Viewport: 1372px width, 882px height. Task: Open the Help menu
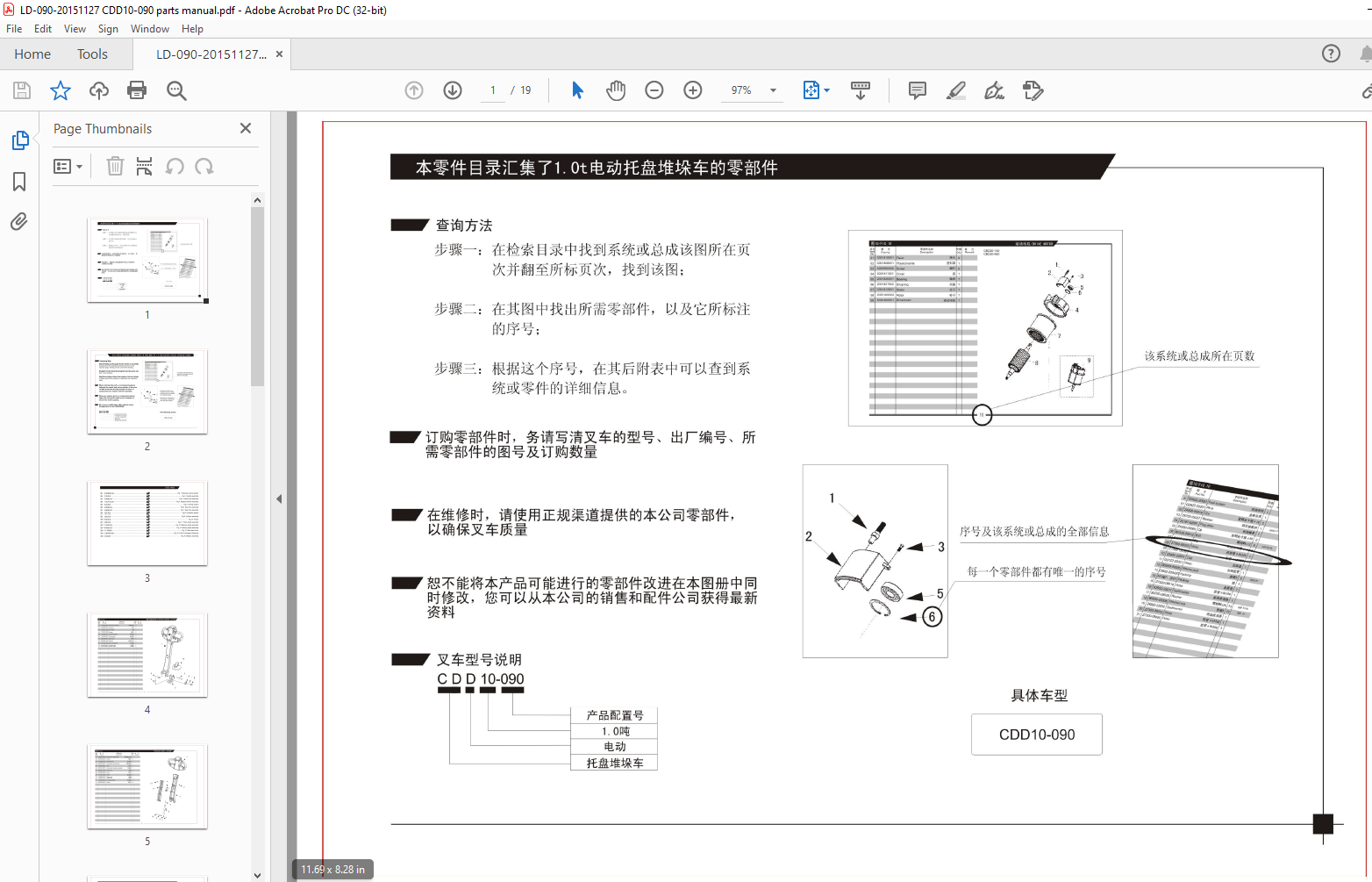[x=192, y=29]
